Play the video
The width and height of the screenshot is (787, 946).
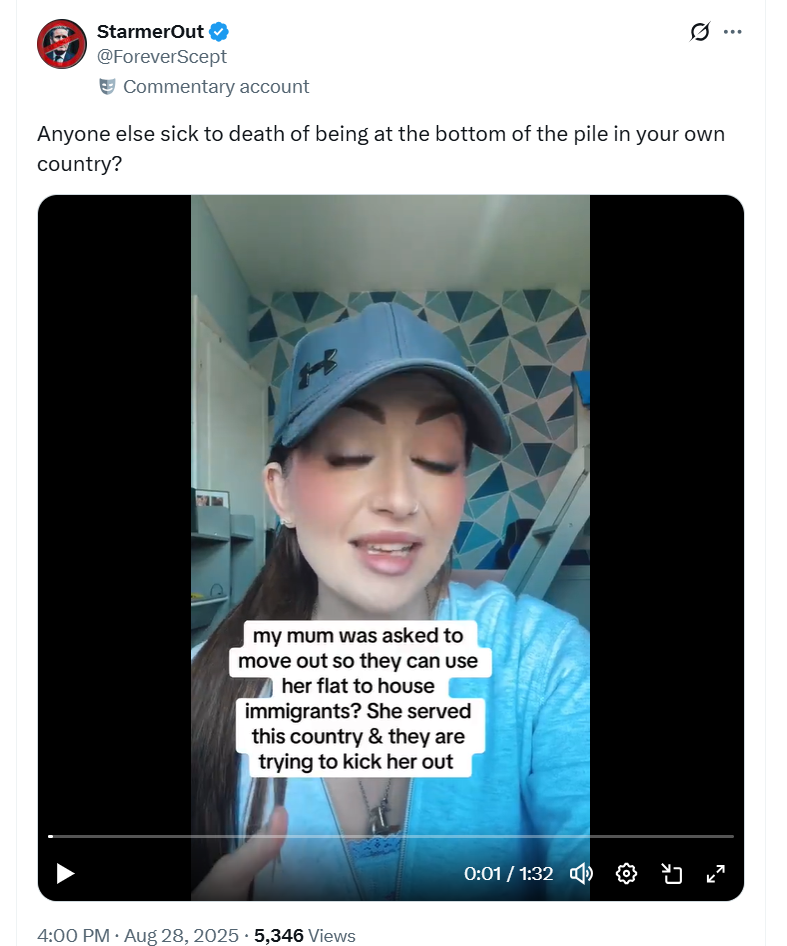click(x=65, y=873)
